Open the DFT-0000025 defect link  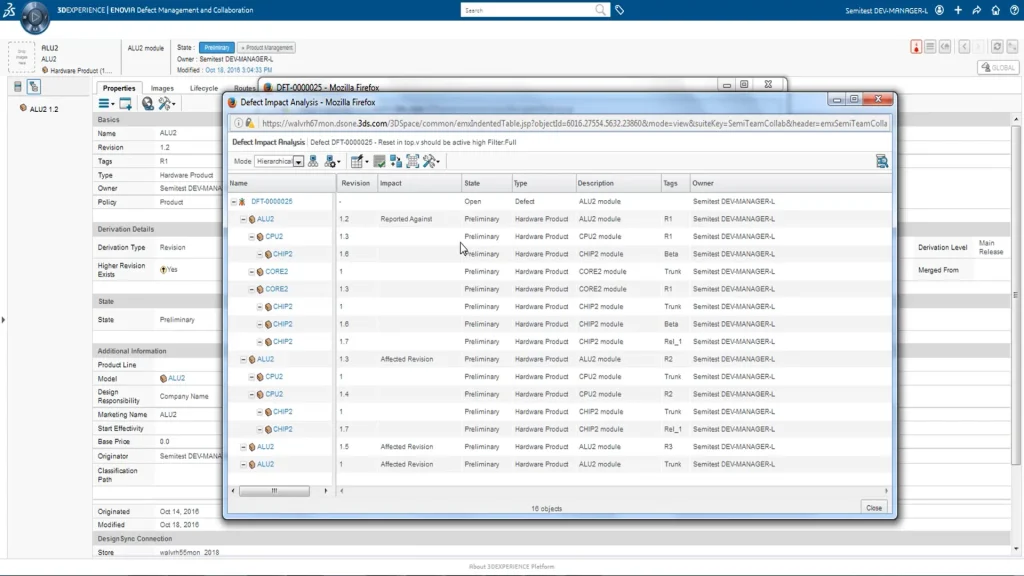[271, 202]
